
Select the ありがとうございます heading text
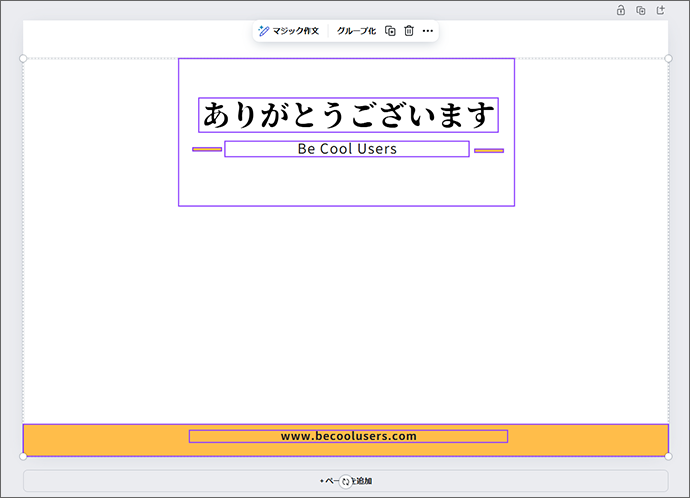(348, 115)
